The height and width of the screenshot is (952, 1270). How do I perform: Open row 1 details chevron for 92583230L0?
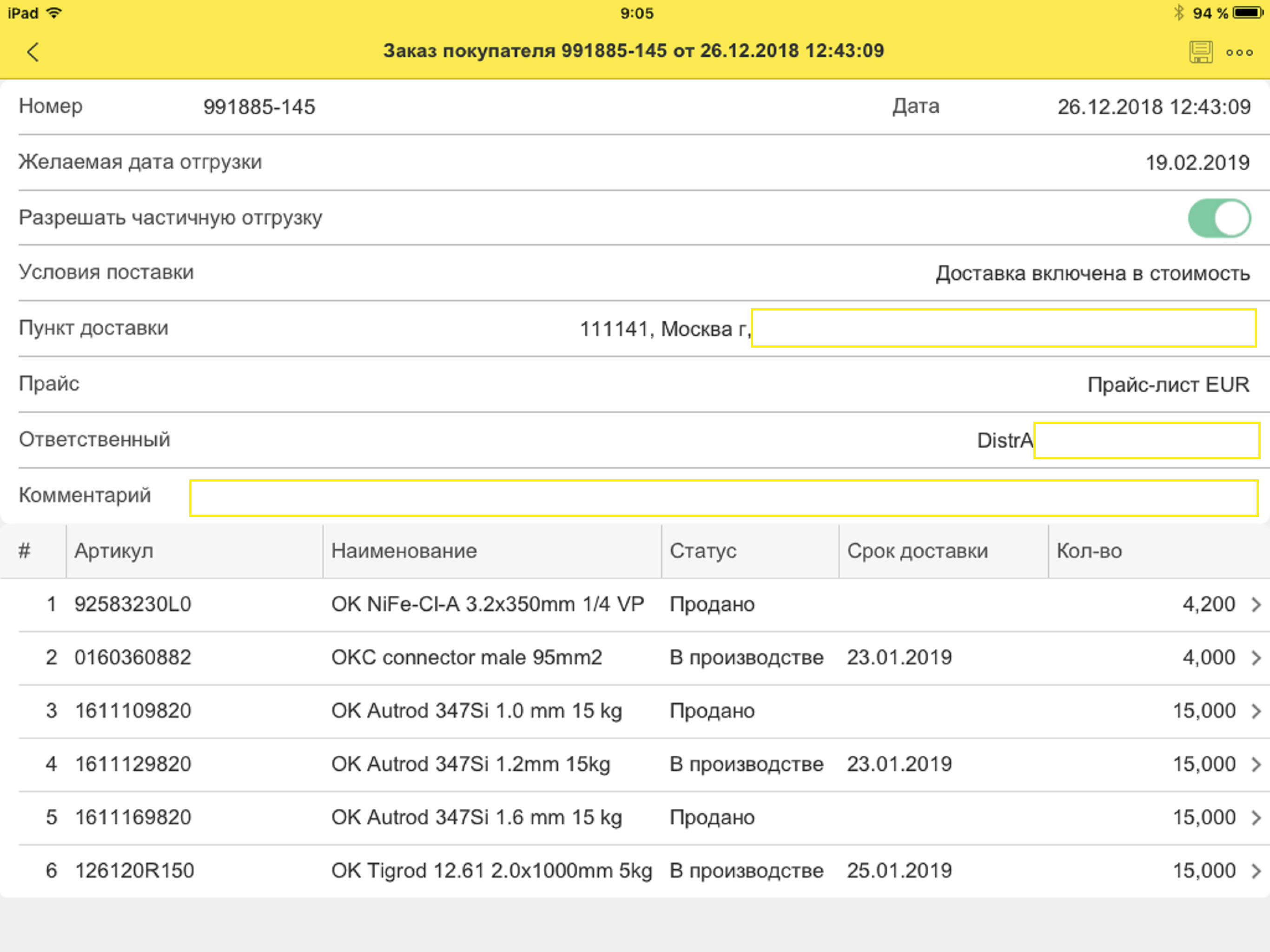click(x=1256, y=604)
